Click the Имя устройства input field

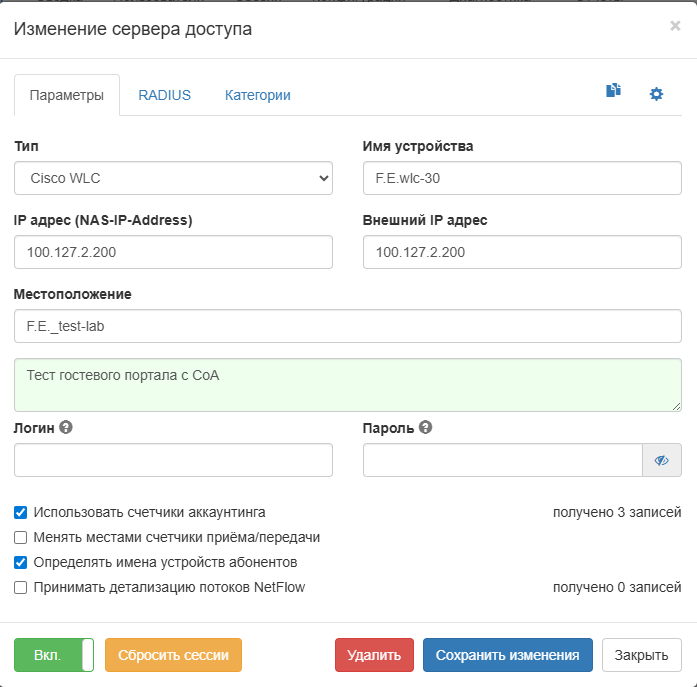pyautogui.click(x=522, y=179)
